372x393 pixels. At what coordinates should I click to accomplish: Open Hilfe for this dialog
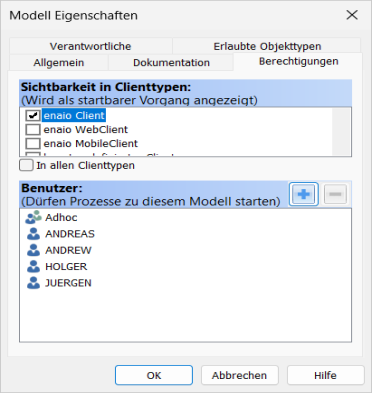click(x=325, y=375)
